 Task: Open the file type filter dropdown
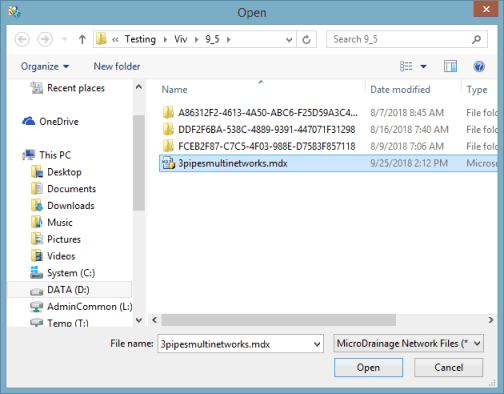408,343
